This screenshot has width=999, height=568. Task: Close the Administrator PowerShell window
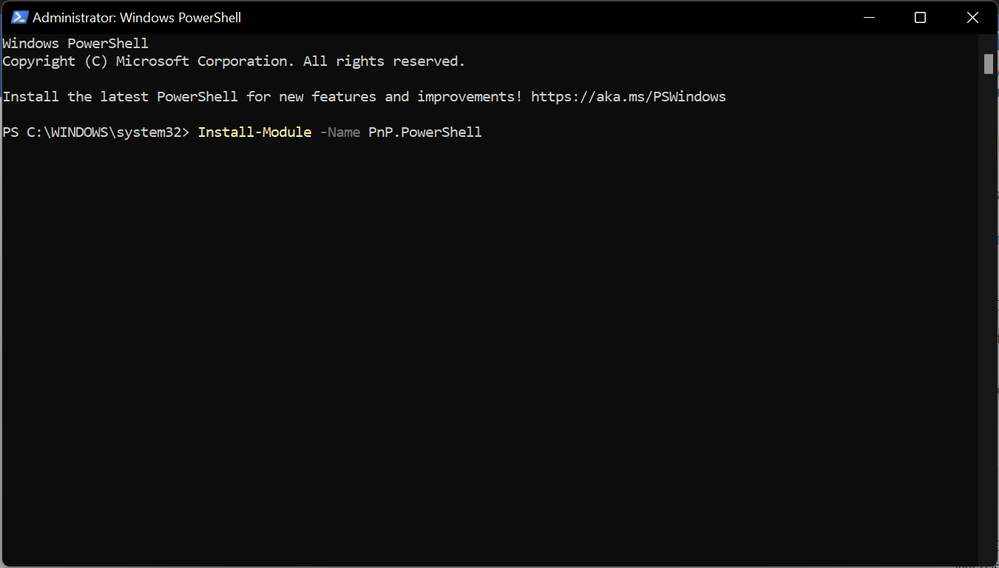972,17
